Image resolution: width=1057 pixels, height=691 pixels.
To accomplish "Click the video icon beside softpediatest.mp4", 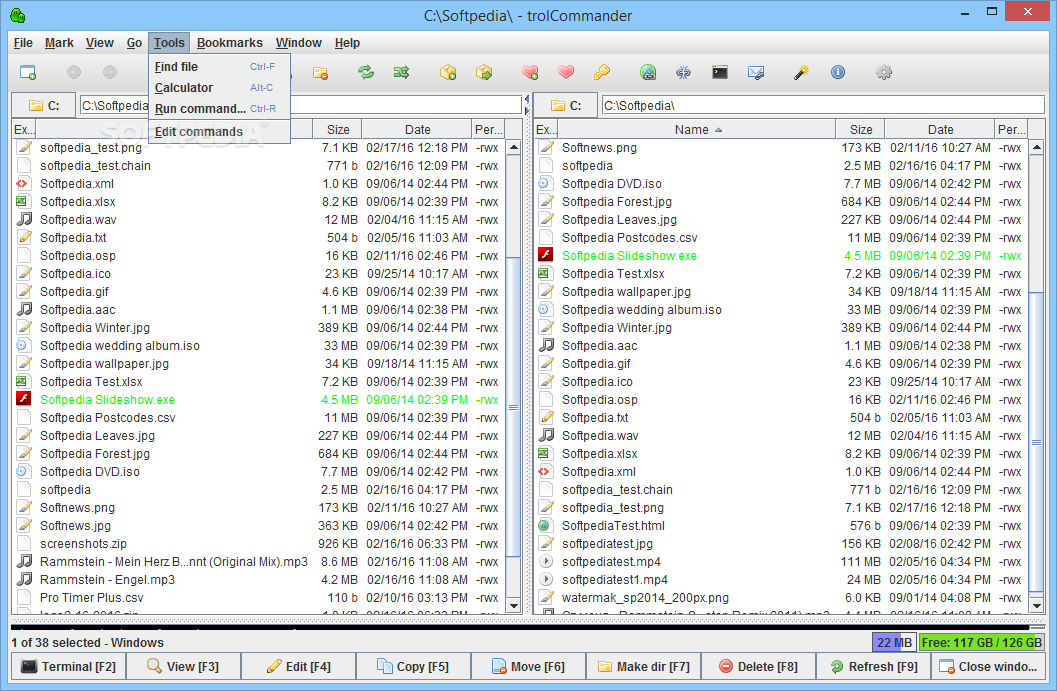I will [x=545, y=561].
